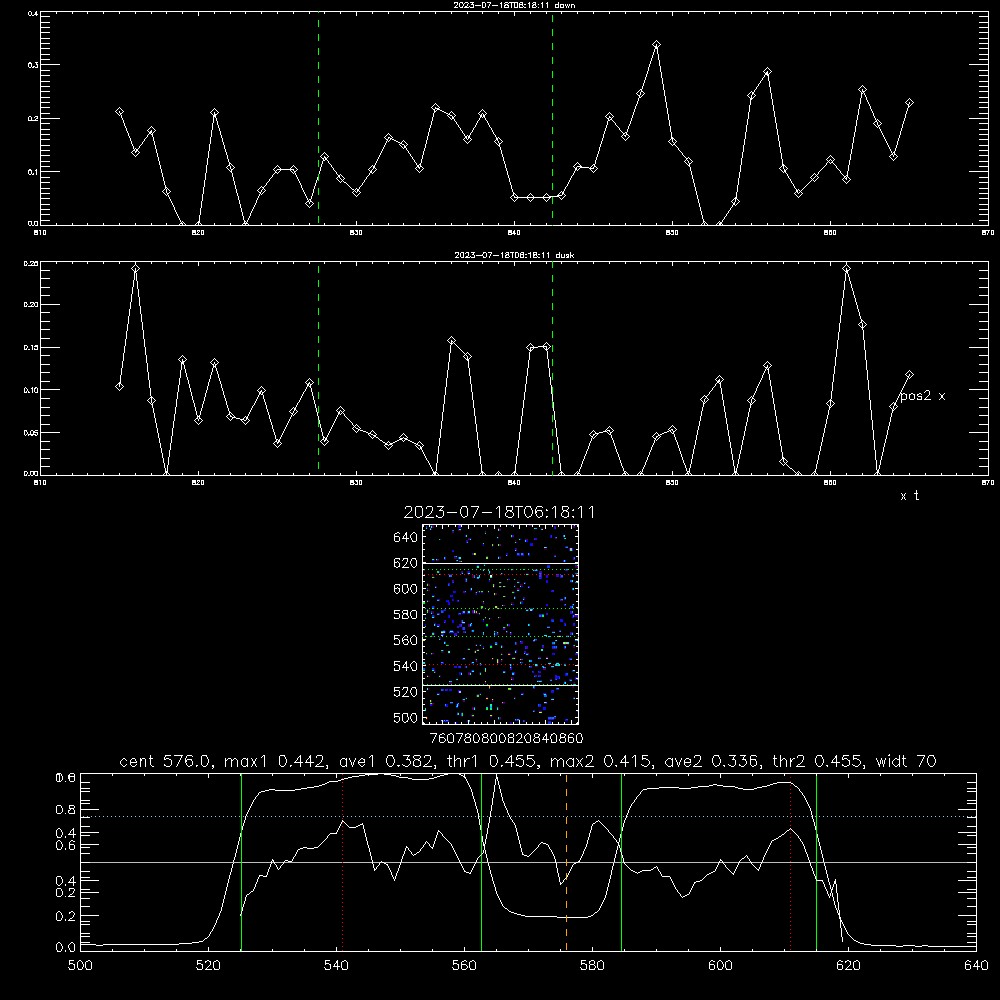The width and height of the screenshot is (1000, 1000).
Task: Click the dusk plot y-axis label 0.10
Action: click(x=31, y=390)
